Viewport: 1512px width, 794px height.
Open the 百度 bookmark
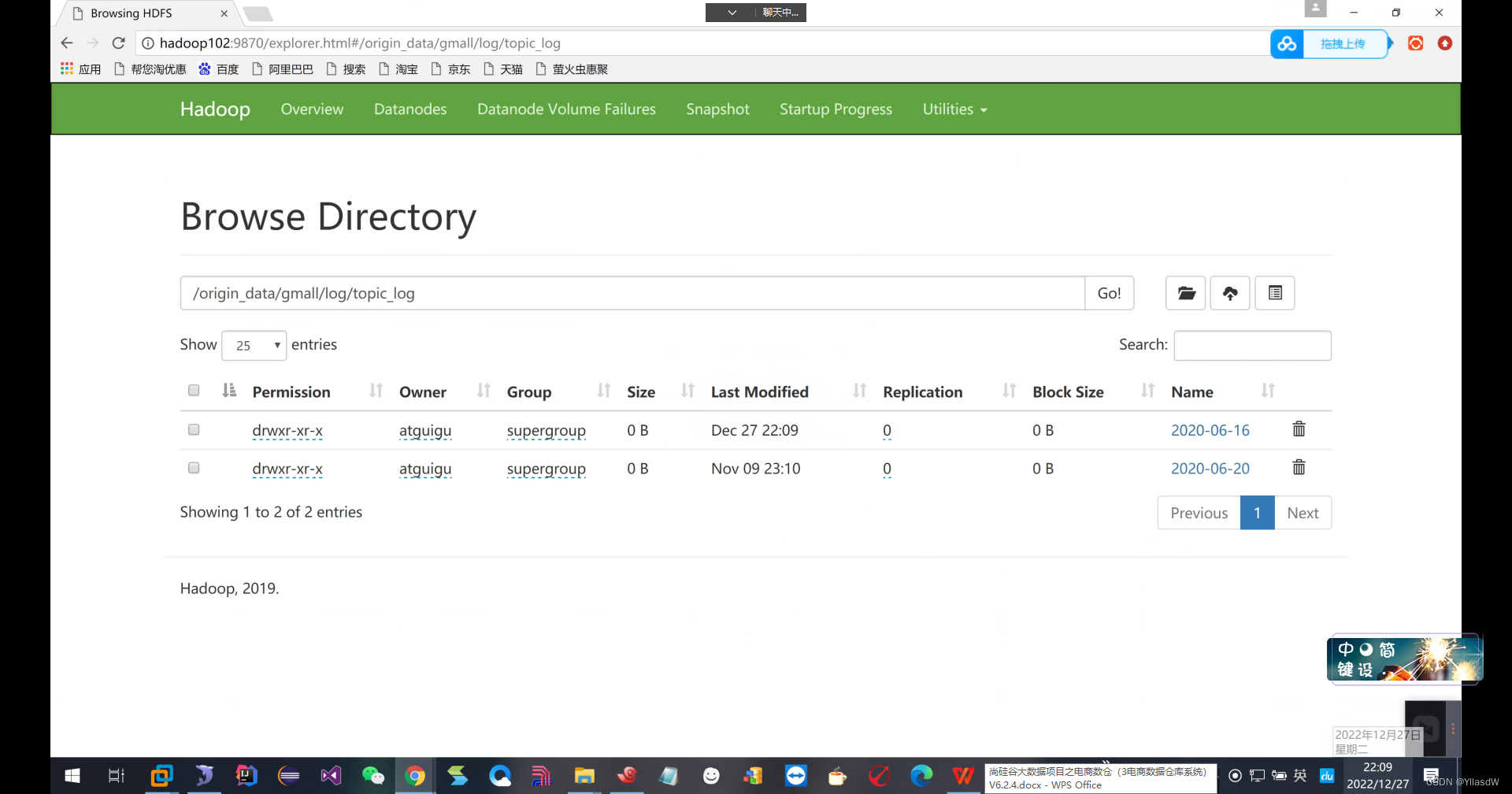click(x=219, y=69)
